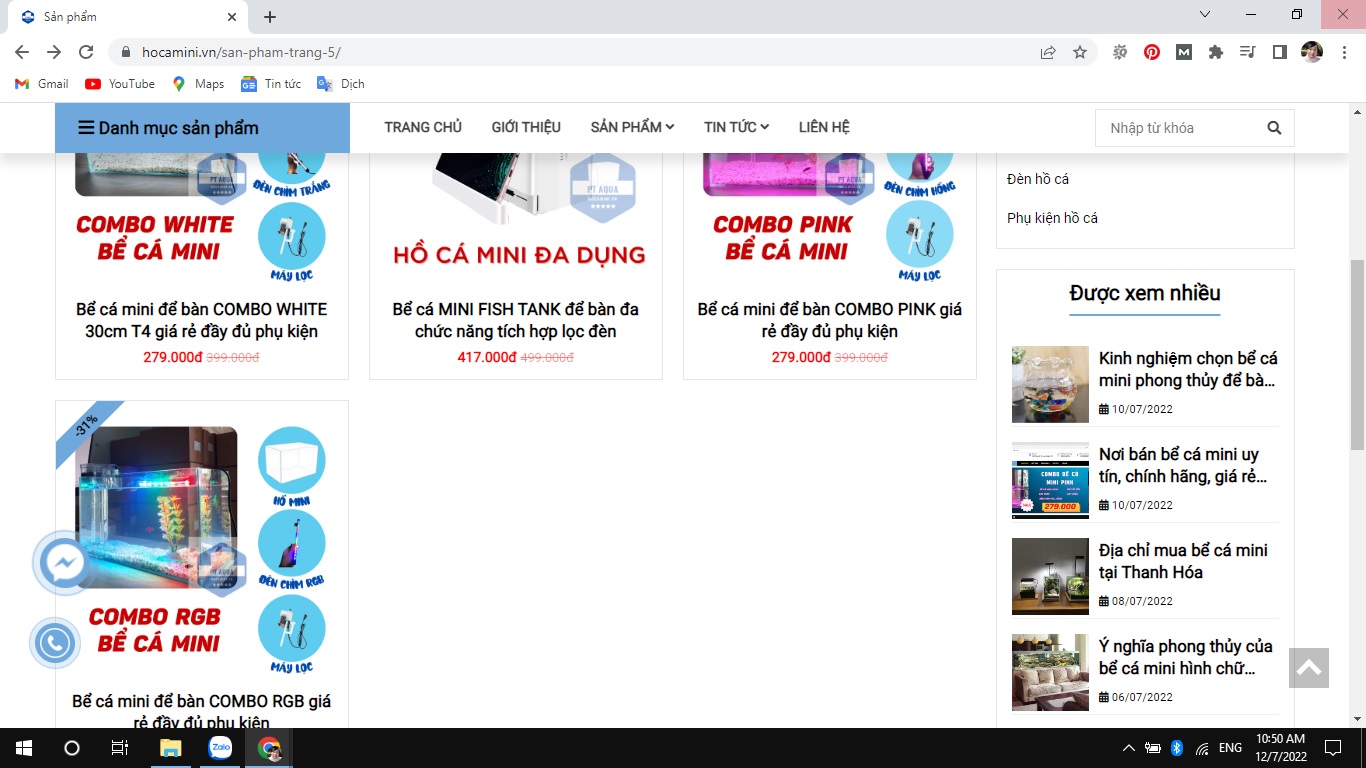Click the COMBO PINK product image
Screen dimensions: 1366x768
pyautogui.click(x=830, y=220)
